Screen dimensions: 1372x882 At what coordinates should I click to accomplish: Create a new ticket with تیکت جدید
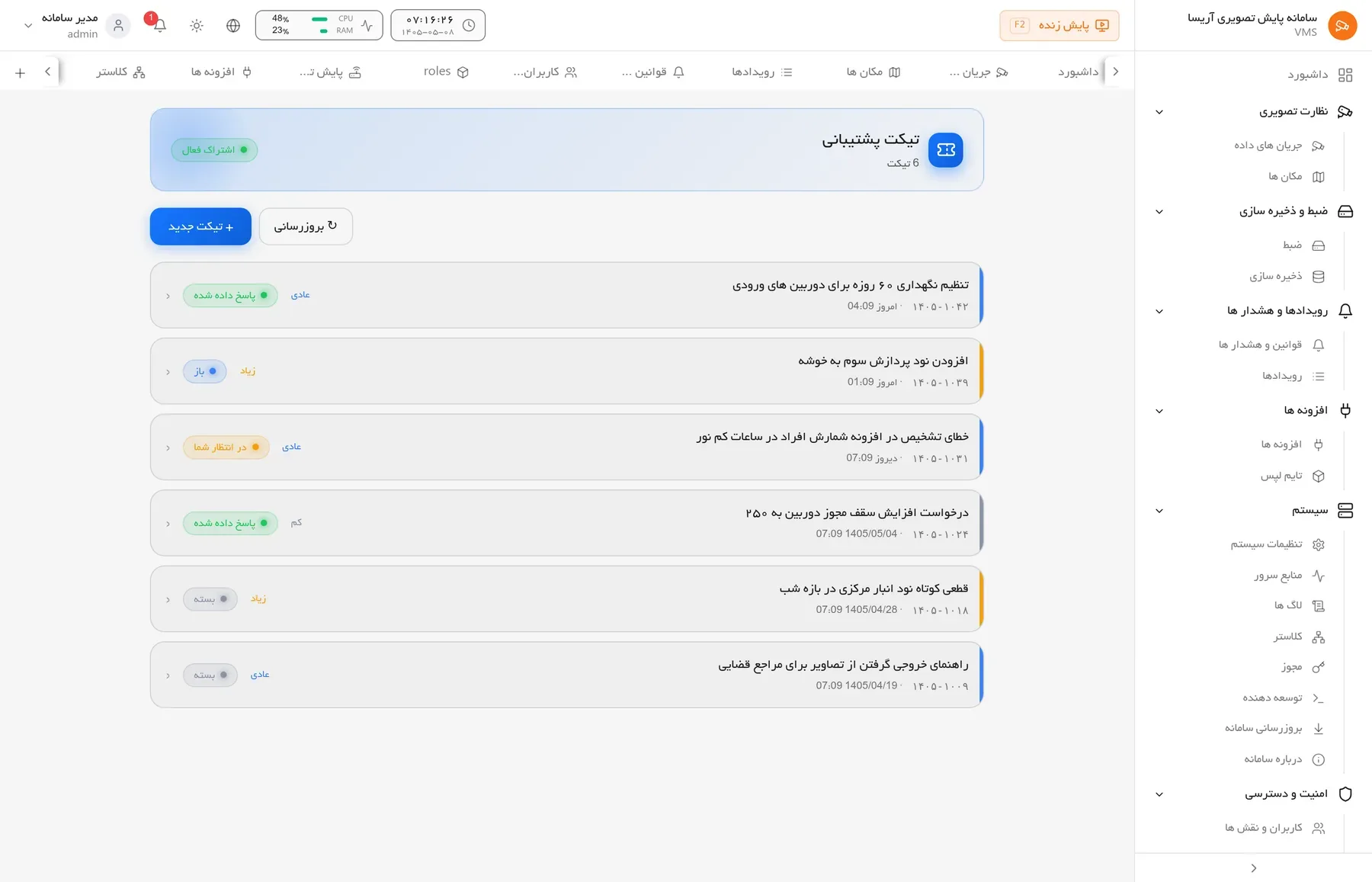pos(200,226)
